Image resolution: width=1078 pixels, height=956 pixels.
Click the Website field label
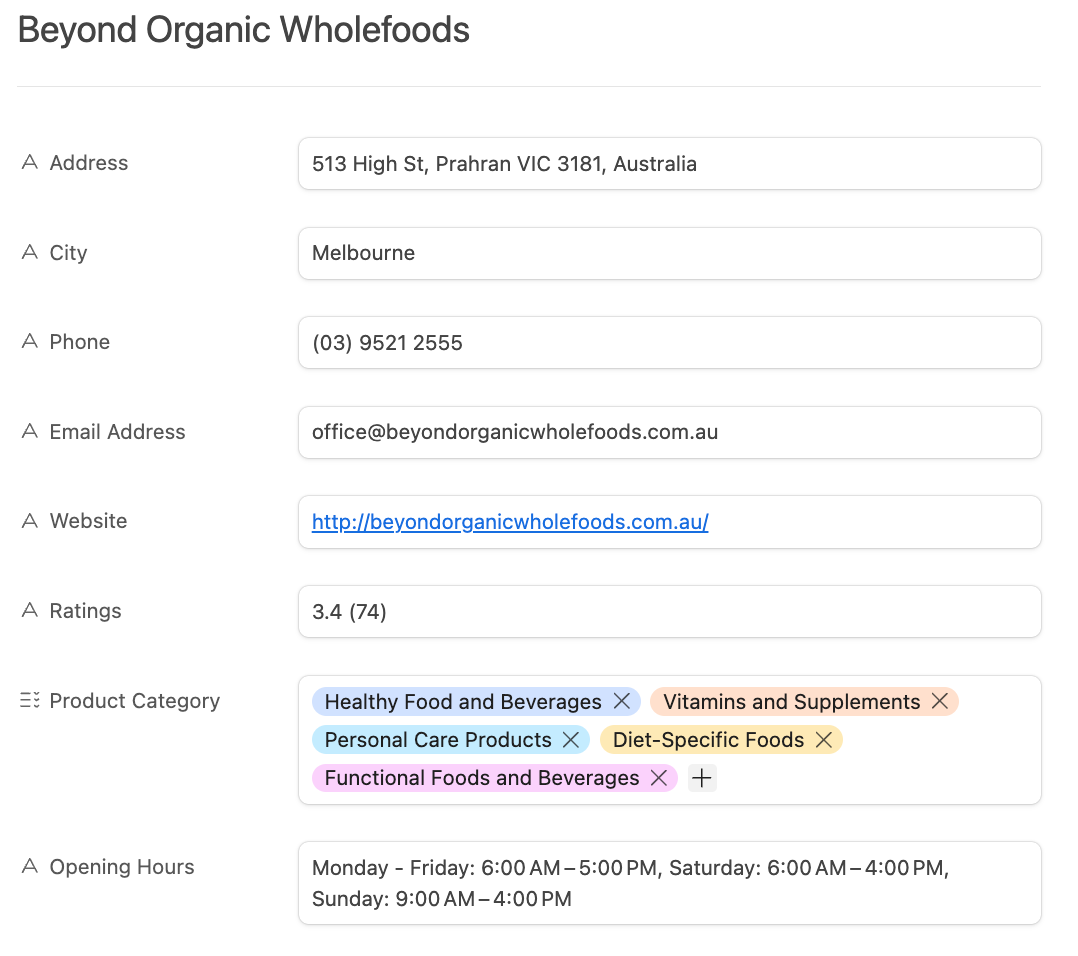click(x=88, y=521)
